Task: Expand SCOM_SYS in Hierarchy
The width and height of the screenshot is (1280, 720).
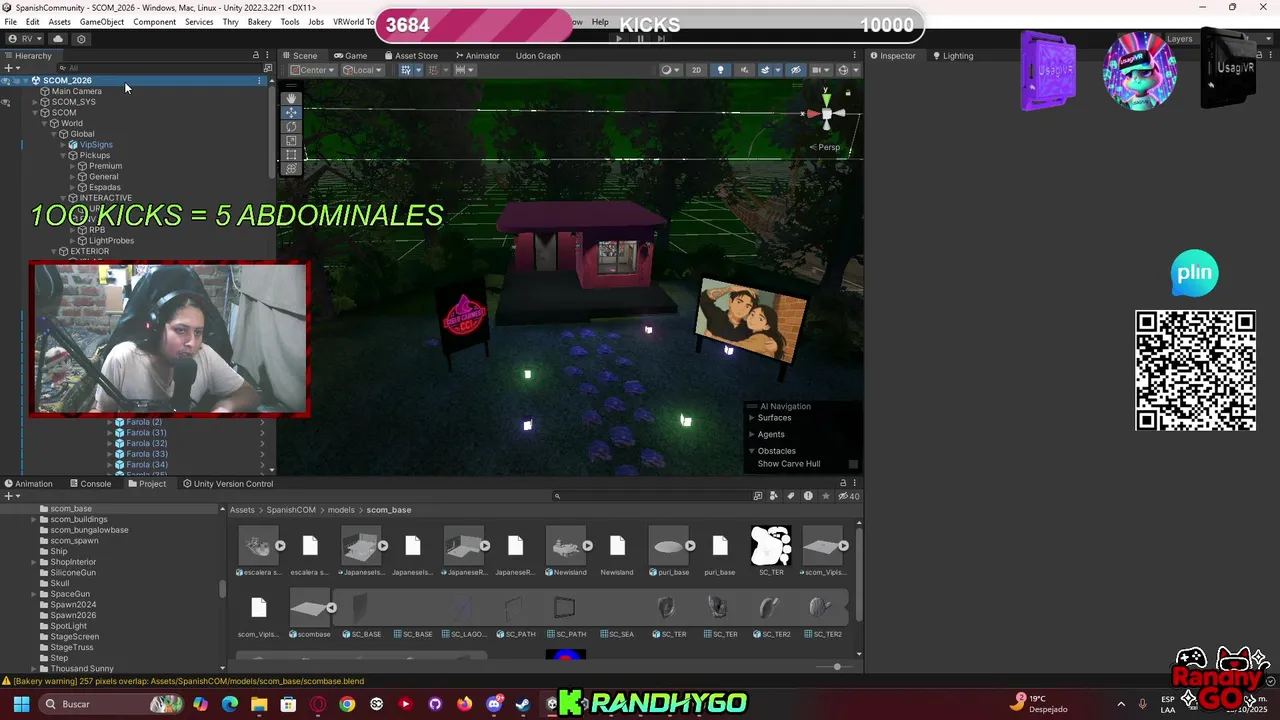Action: [35, 102]
